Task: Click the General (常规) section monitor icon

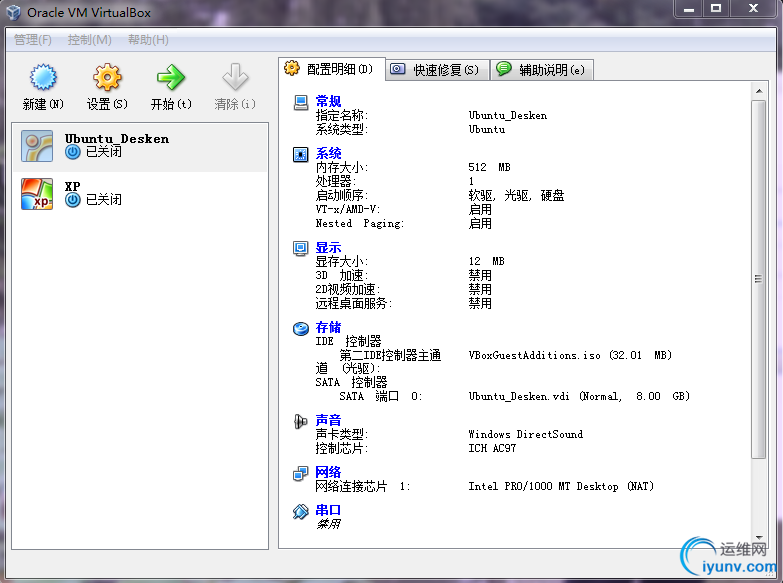Action: (x=301, y=102)
